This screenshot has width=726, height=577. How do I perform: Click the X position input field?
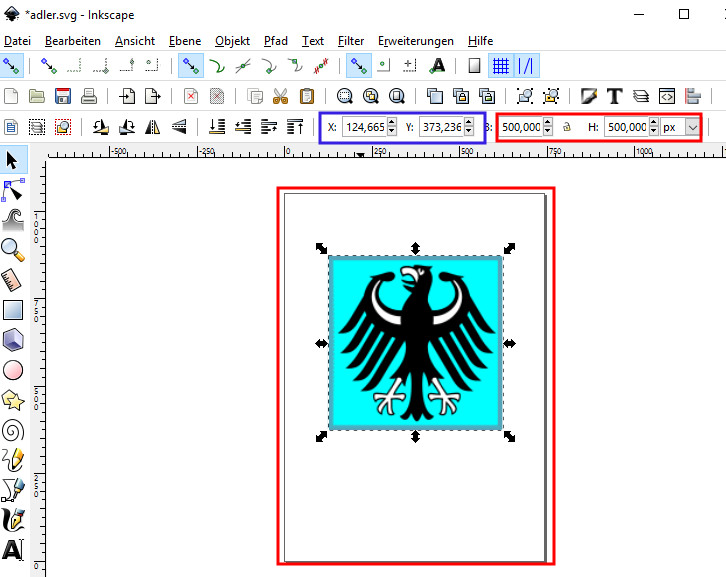[x=364, y=127]
